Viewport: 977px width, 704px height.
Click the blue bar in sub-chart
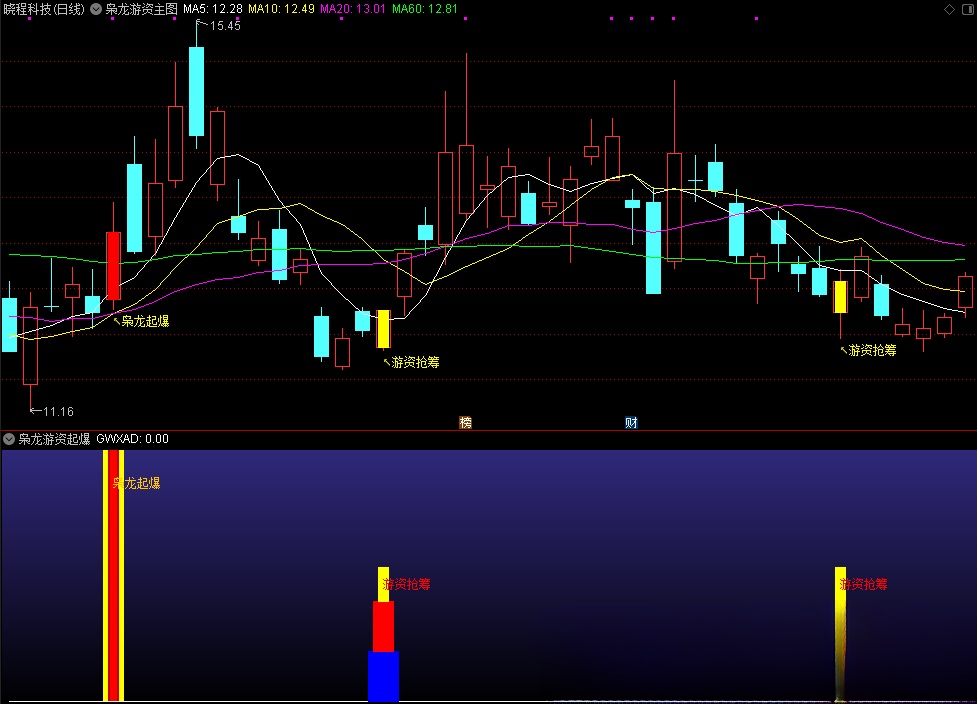[x=383, y=676]
